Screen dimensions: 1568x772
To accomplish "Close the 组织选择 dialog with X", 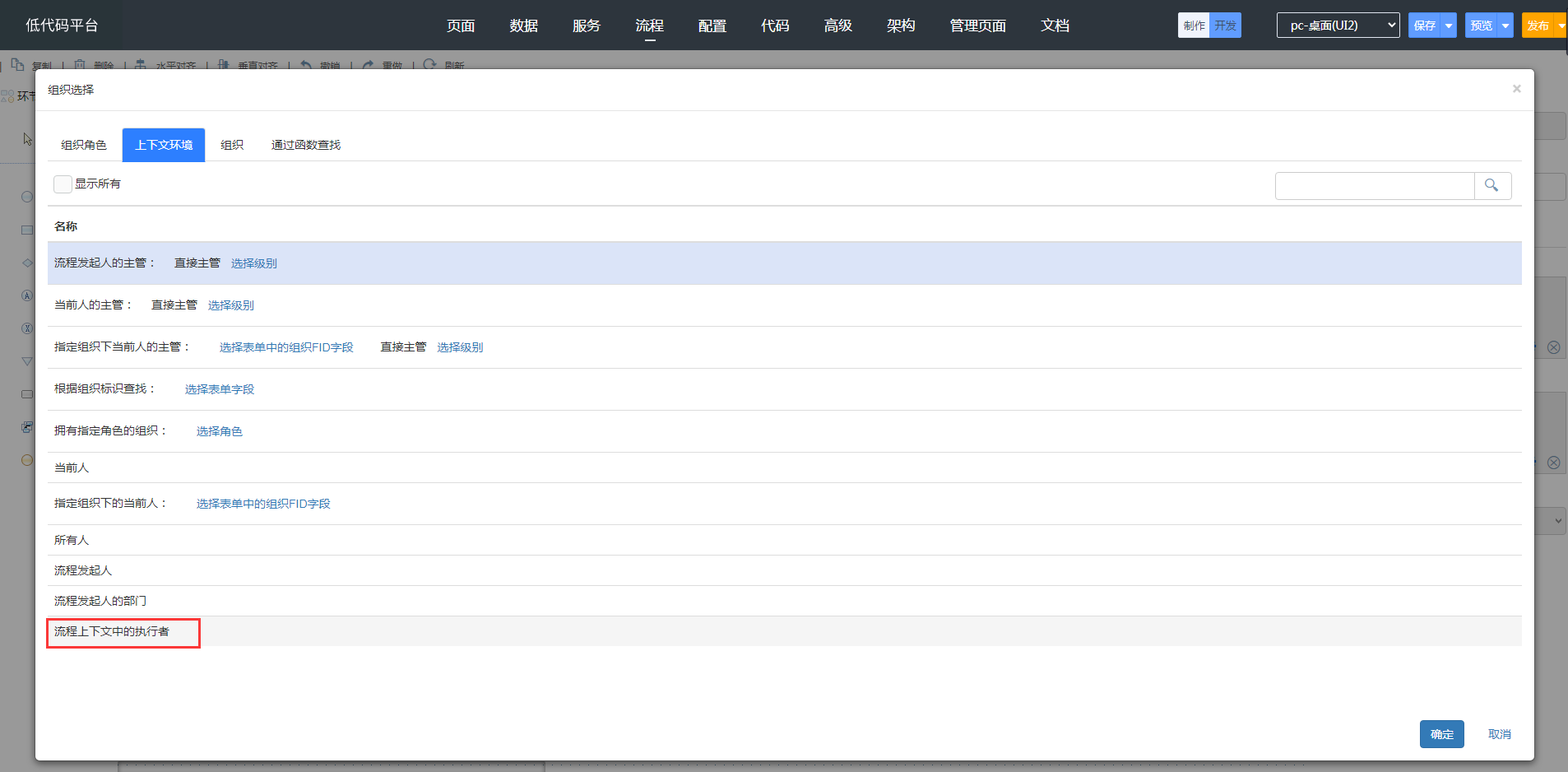I will point(1516,89).
